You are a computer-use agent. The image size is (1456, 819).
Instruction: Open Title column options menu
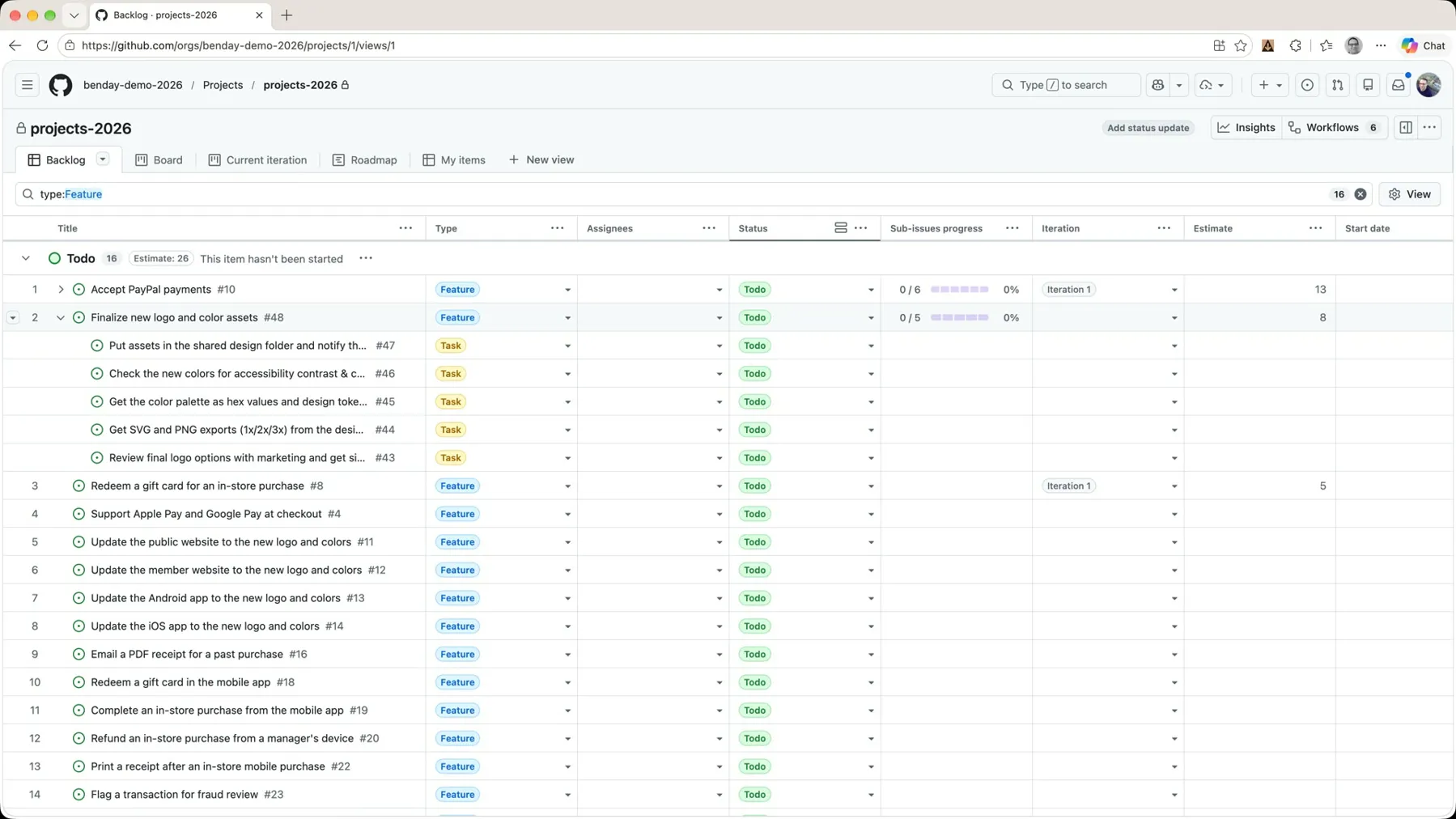(405, 228)
